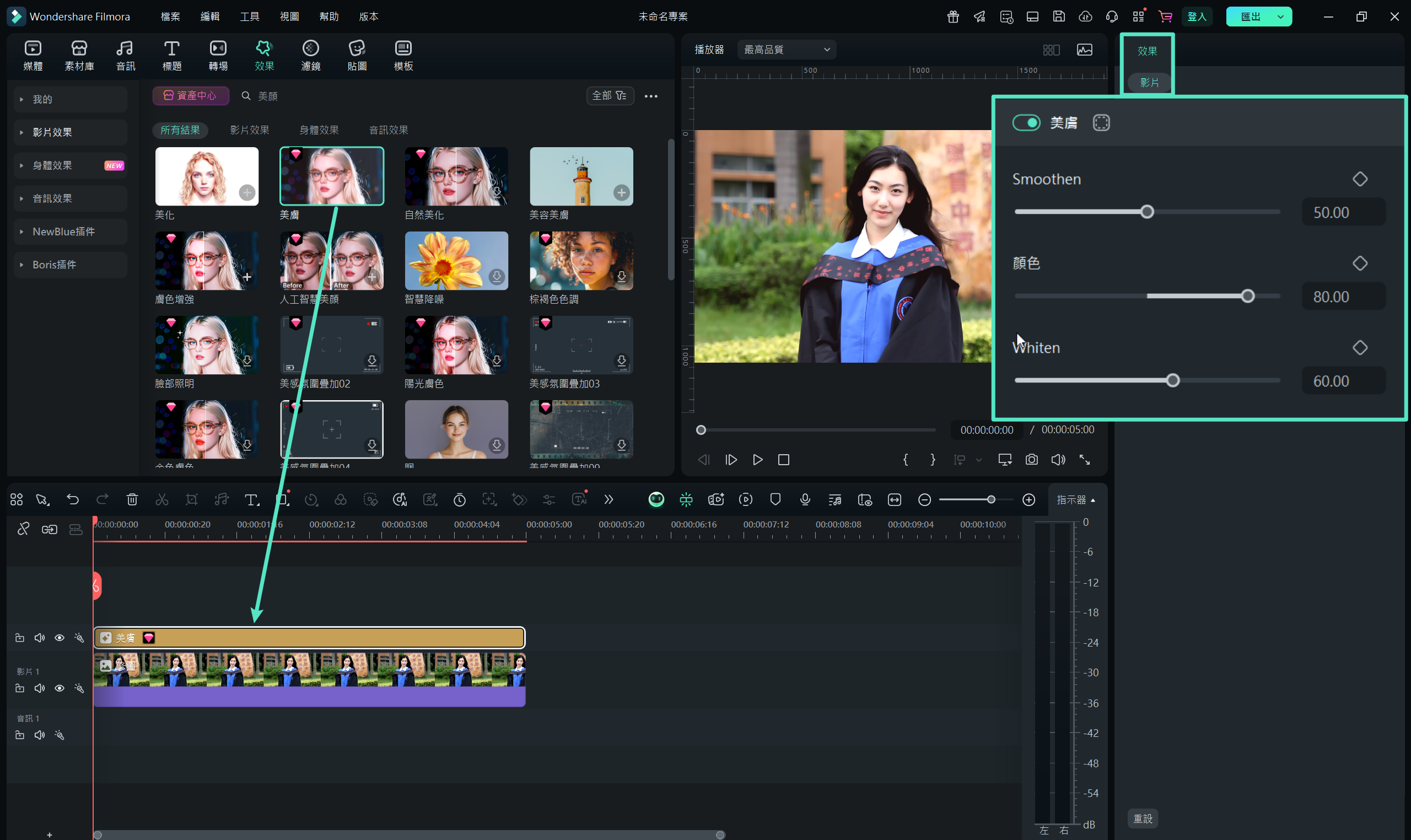1411x840 pixels.
Task: Click the preview volume speaker icon
Action: tap(1058, 460)
